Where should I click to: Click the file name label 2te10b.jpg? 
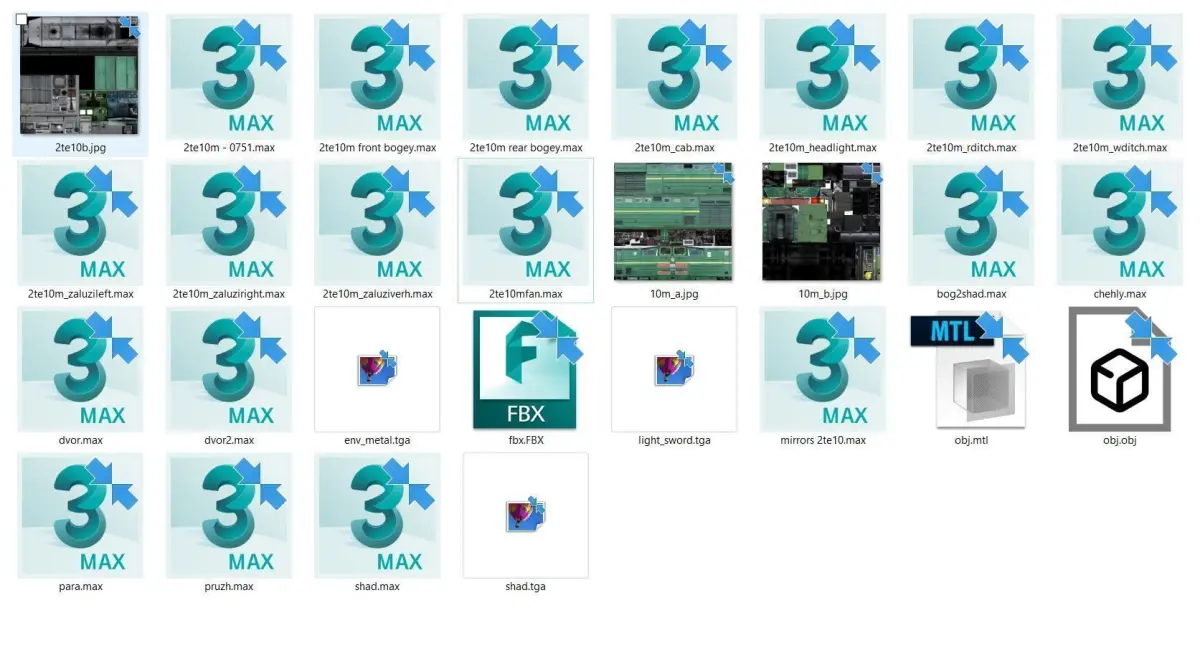(80, 148)
